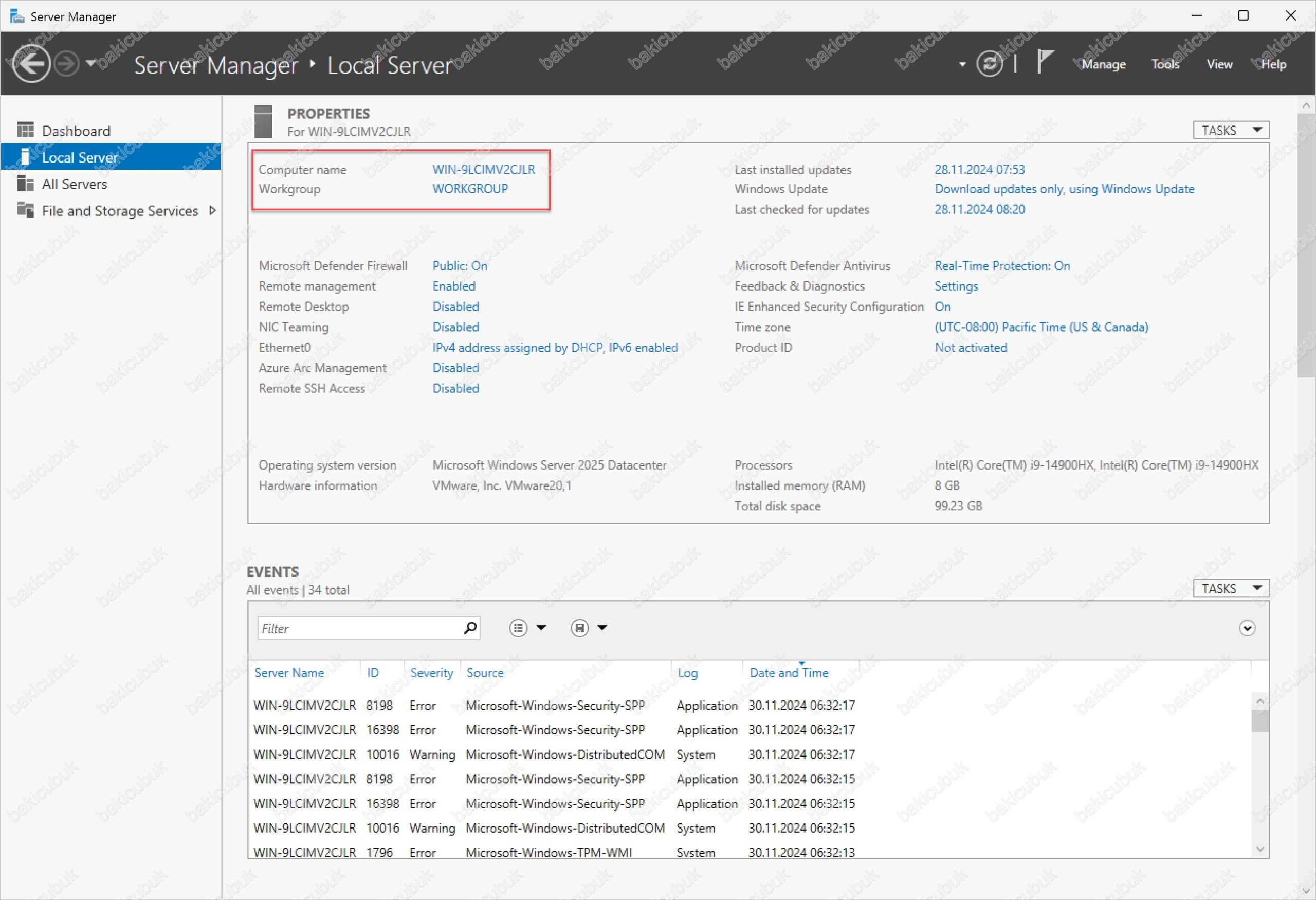The image size is (1316, 900).
Task: Open the View menu
Action: pyautogui.click(x=1219, y=64)
